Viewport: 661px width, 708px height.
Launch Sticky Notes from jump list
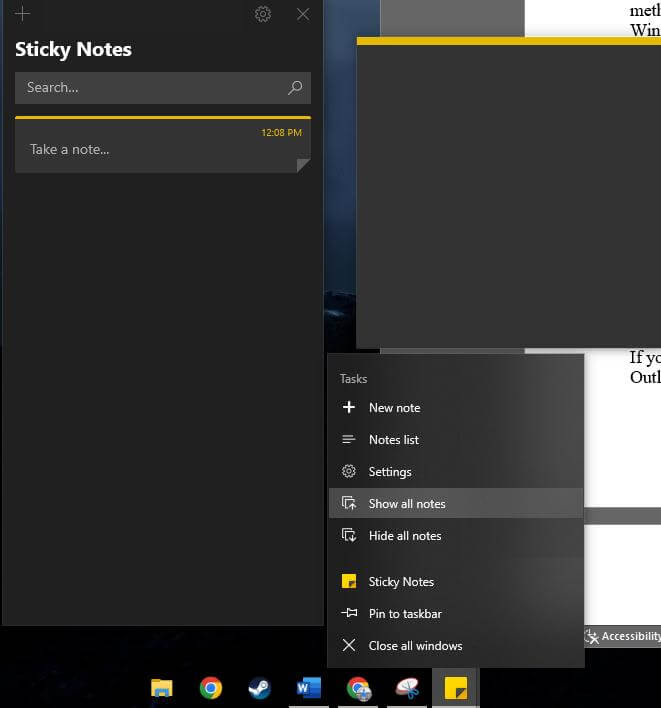[456, 582]
